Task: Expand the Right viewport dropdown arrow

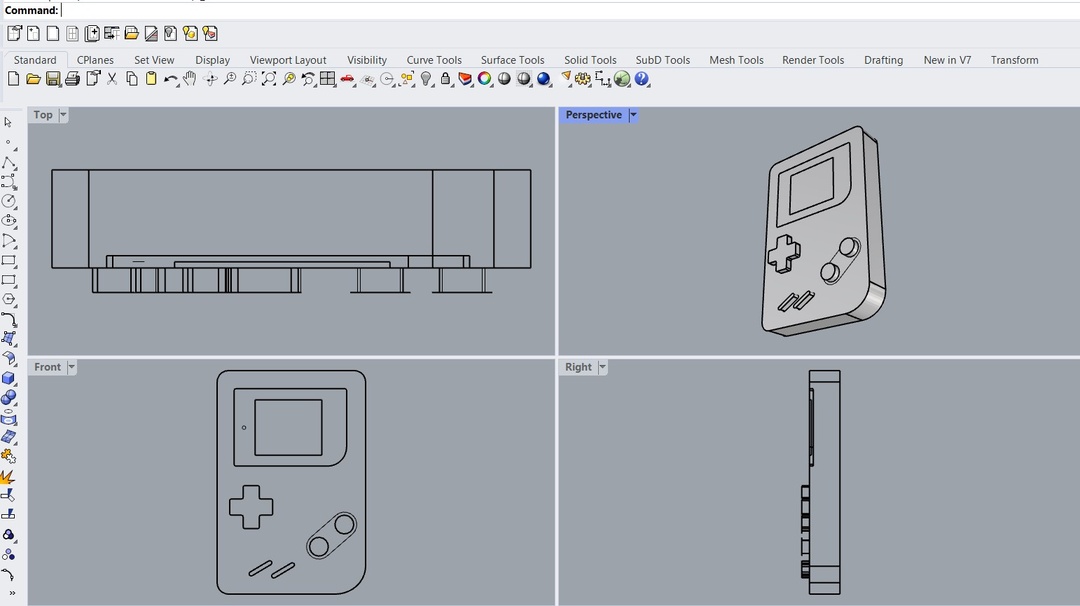Action: (603, 367)
